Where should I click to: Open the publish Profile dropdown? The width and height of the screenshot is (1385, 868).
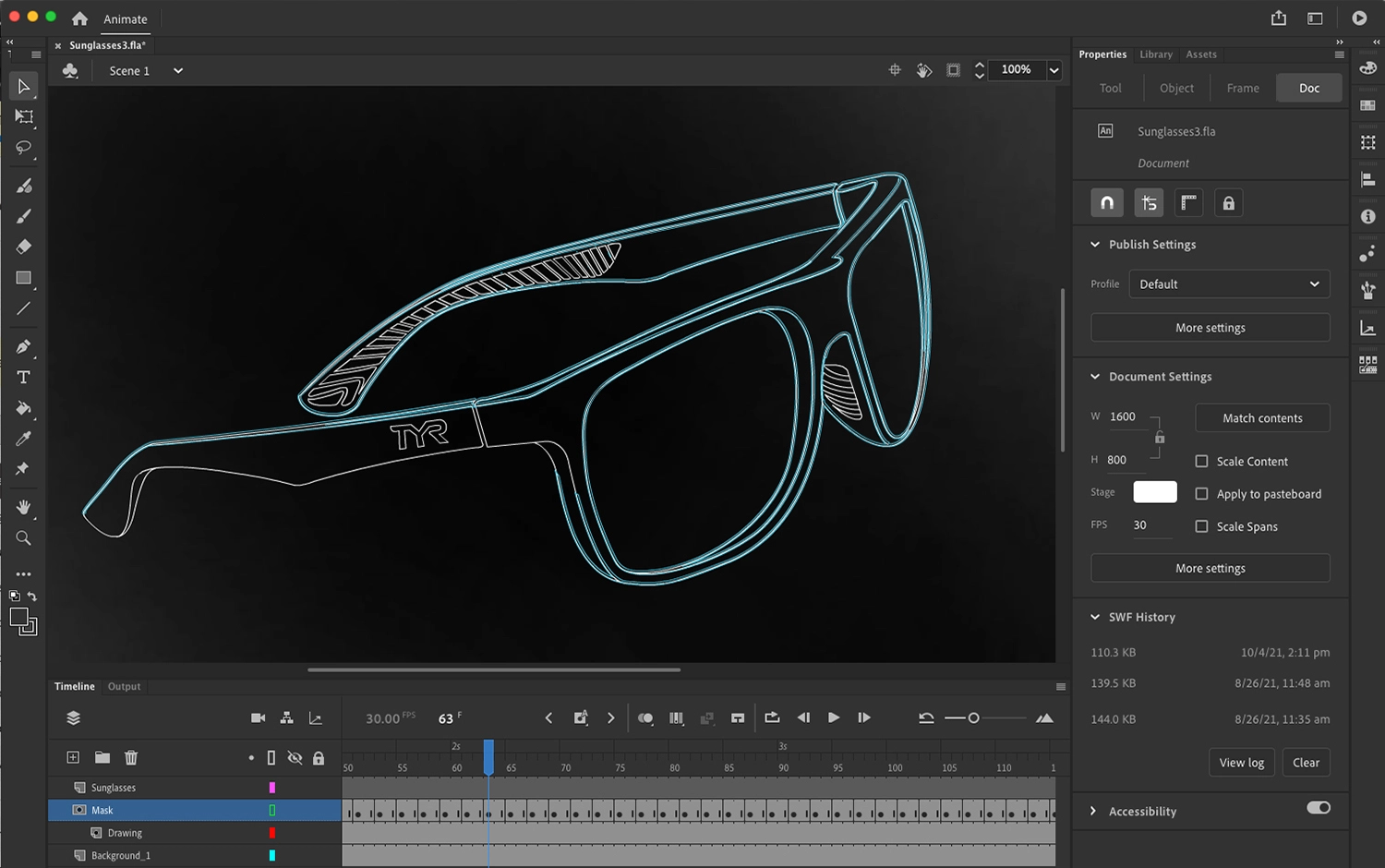(1229, 284)
